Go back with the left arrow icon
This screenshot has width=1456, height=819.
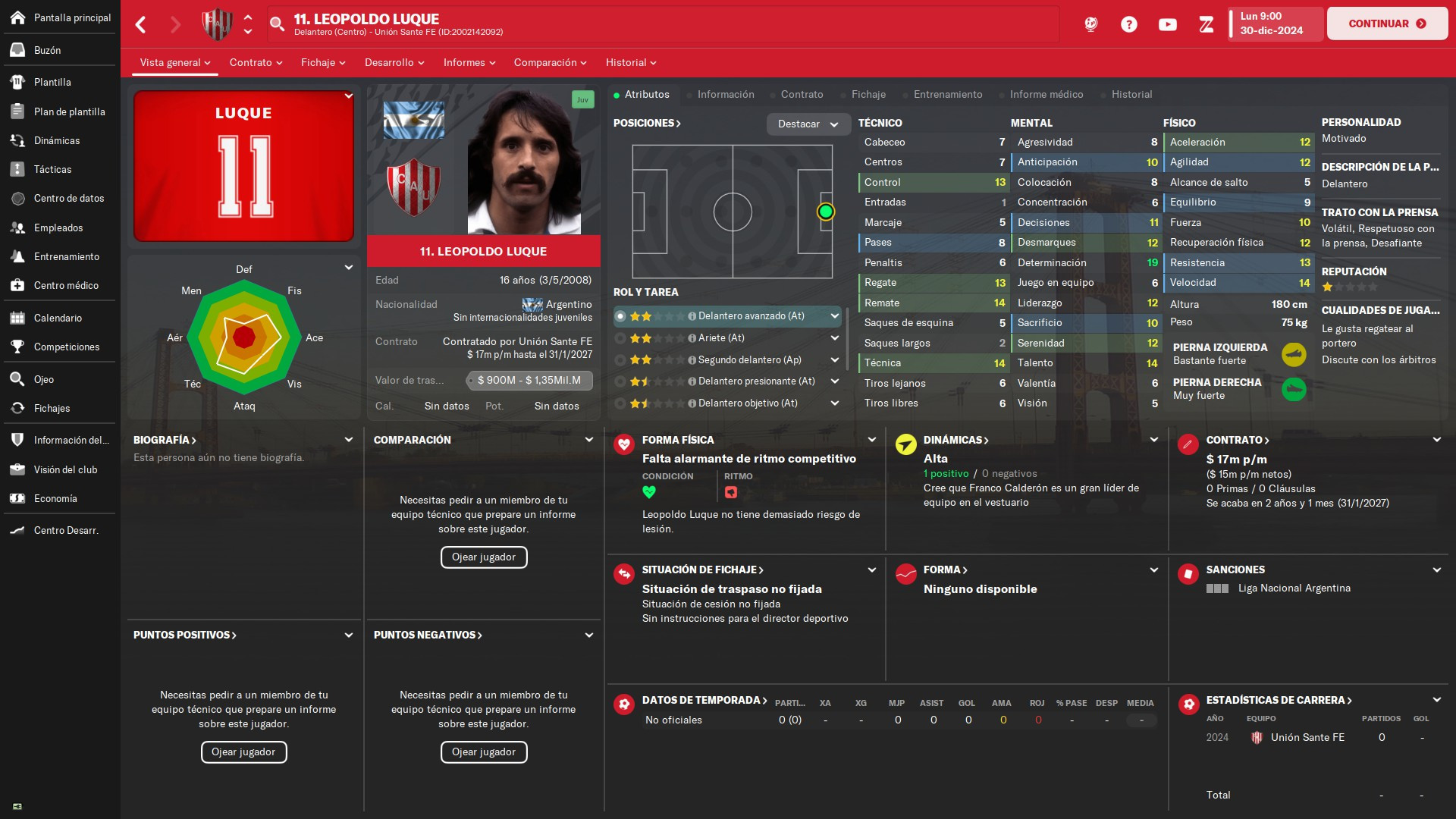tap(140, 24)
